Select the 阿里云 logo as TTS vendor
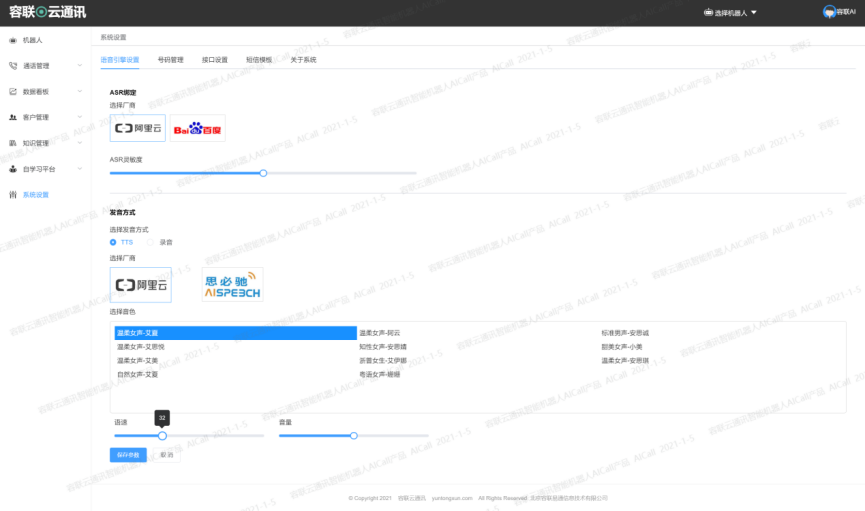 pos(141,285)
